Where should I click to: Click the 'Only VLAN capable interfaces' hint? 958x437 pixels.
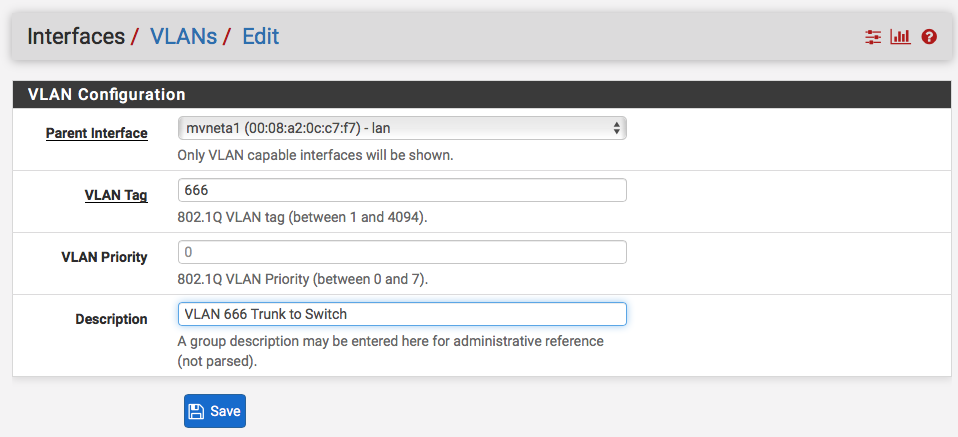(315, 155)
